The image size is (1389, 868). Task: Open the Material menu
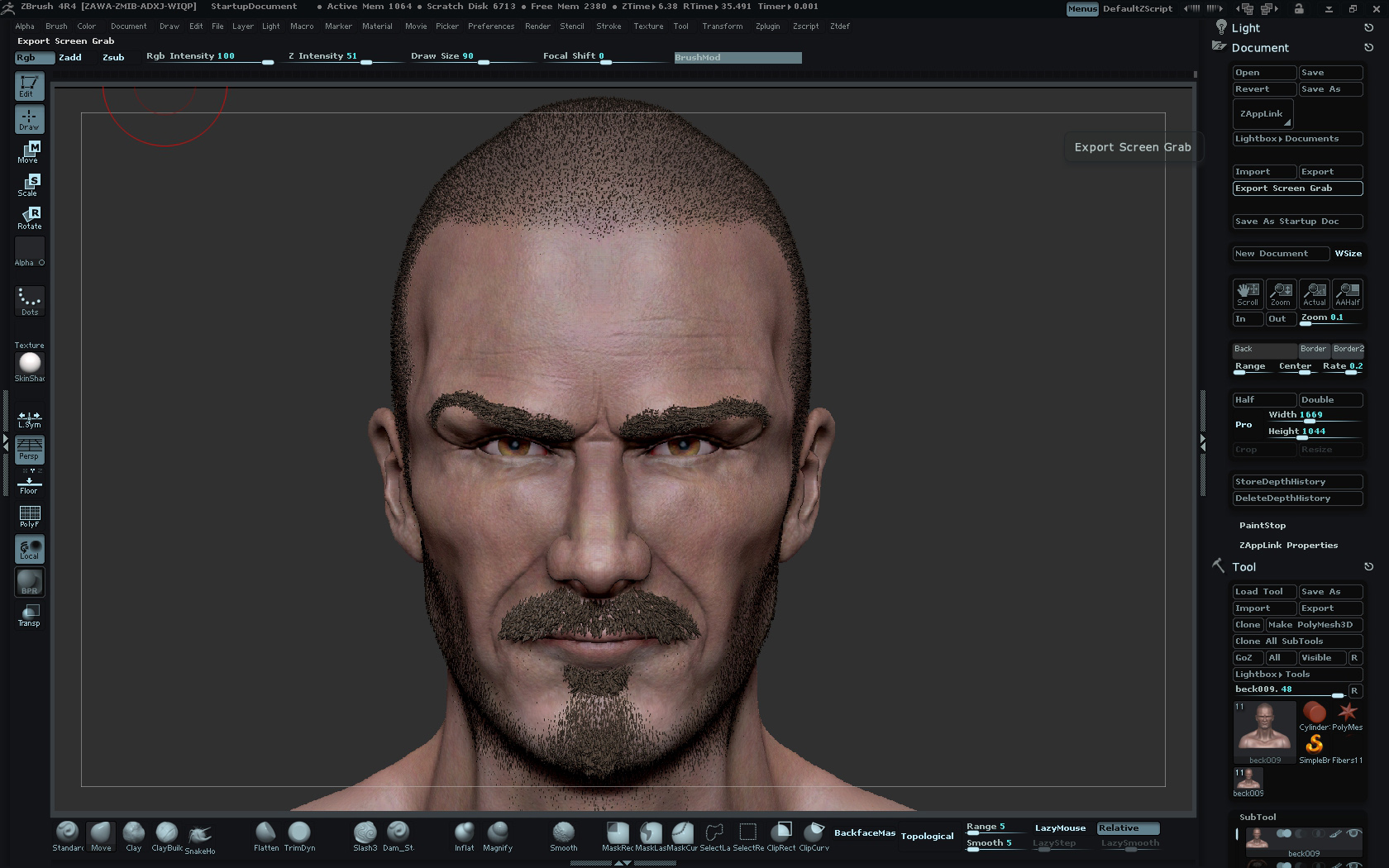[377, 26]
